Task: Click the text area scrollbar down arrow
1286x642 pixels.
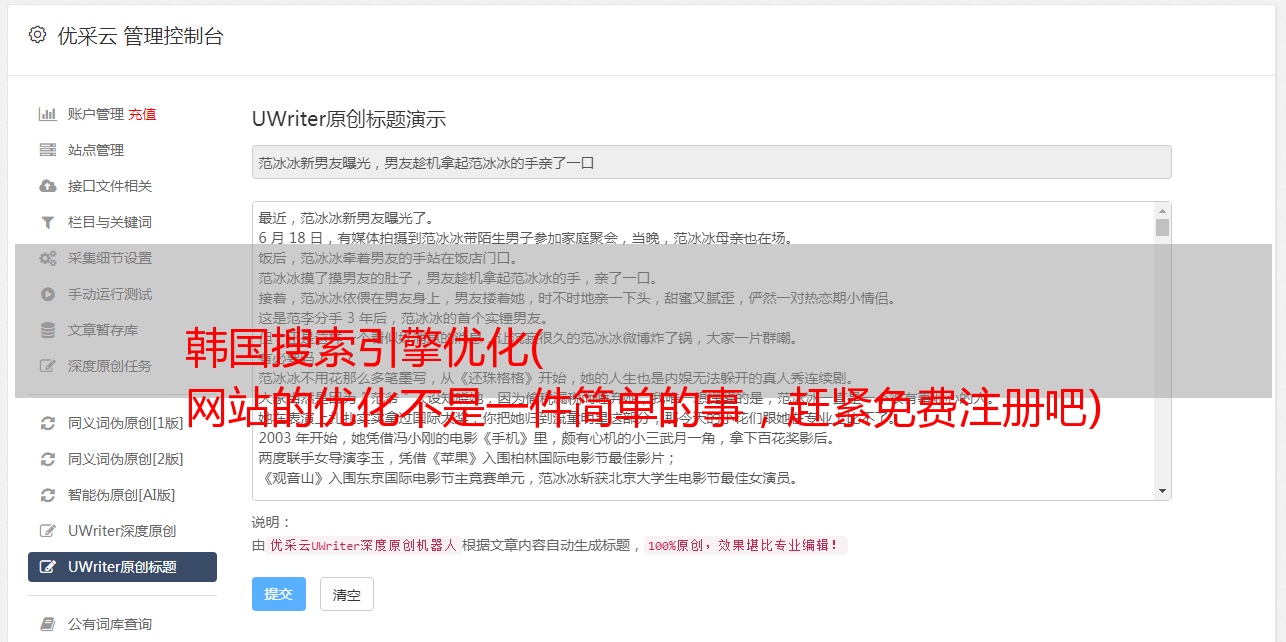Action: click(1162, 491)
